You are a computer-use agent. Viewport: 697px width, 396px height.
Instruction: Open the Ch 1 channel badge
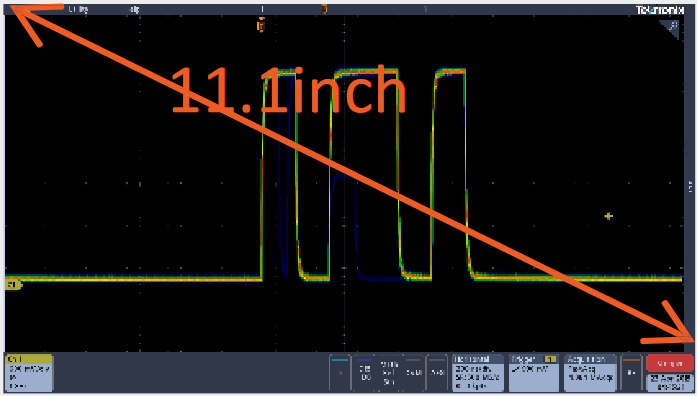click(x=28, y=372)
